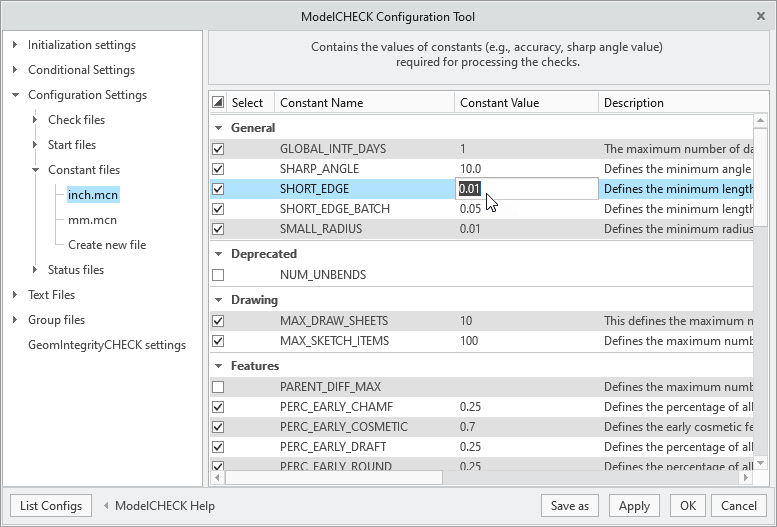This screenshot has height=527, width=777.
Task: Collapse the Deprecated group
Action: 218,254
